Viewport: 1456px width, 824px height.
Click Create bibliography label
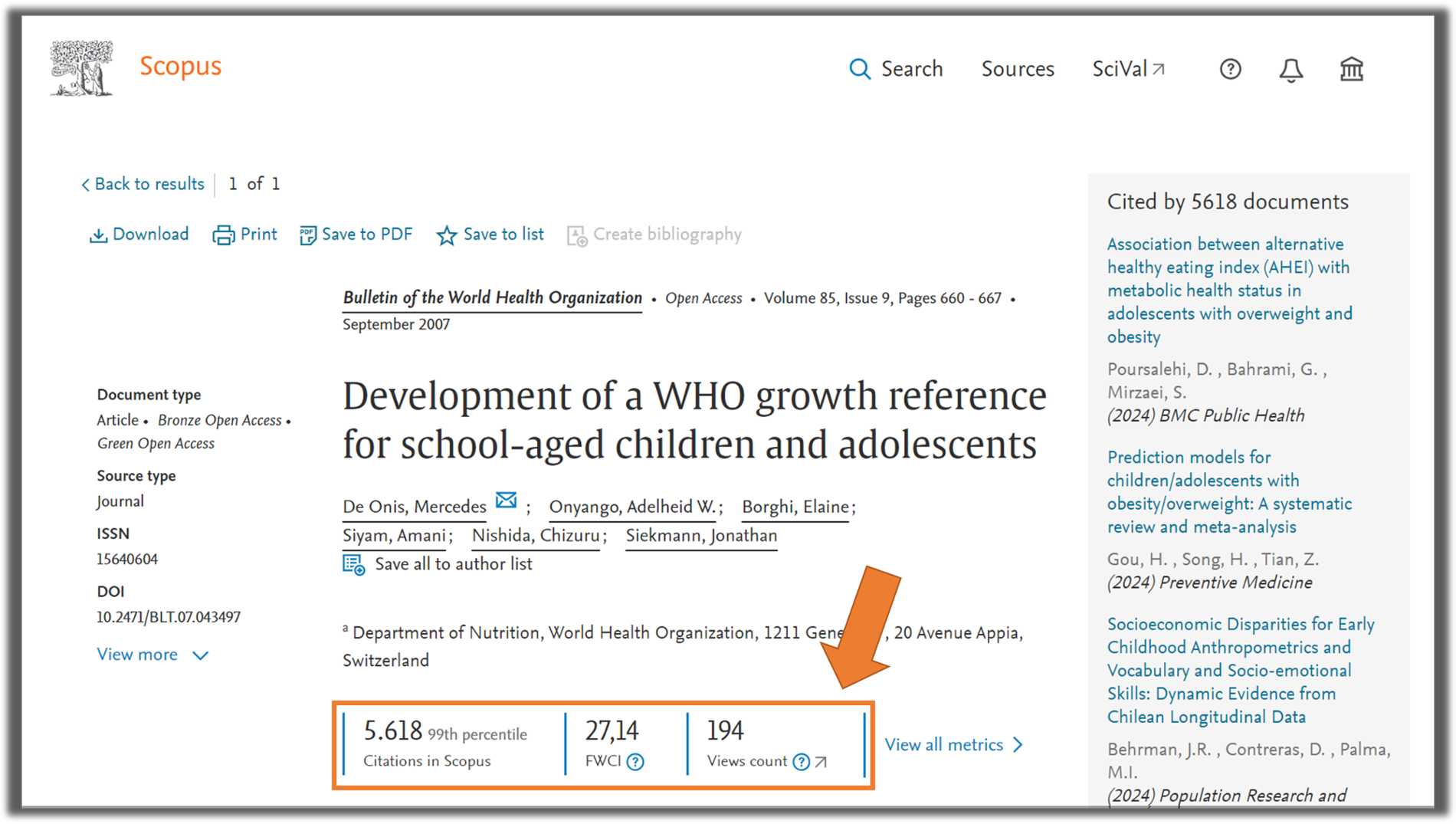(x=667, y=235)
